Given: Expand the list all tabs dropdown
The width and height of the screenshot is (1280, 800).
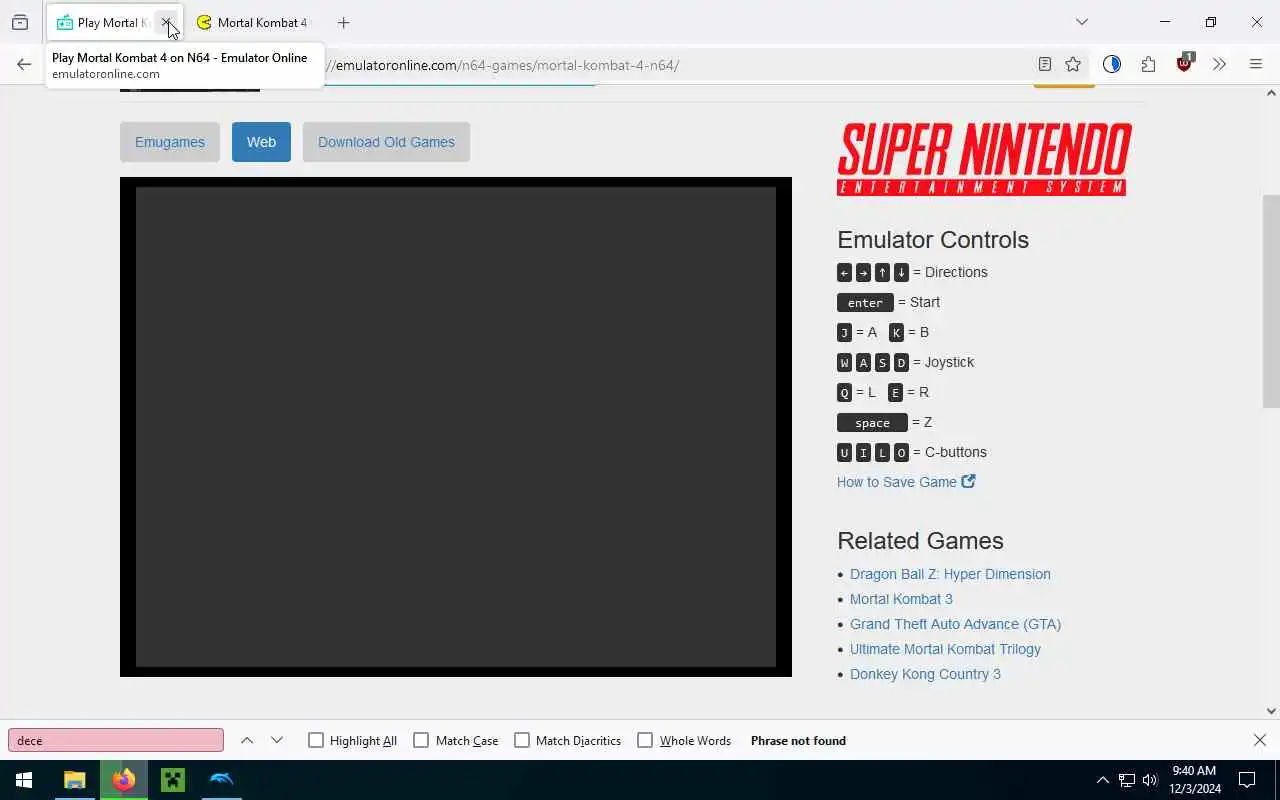Looking at the screenshot, I should point(1081,22).
